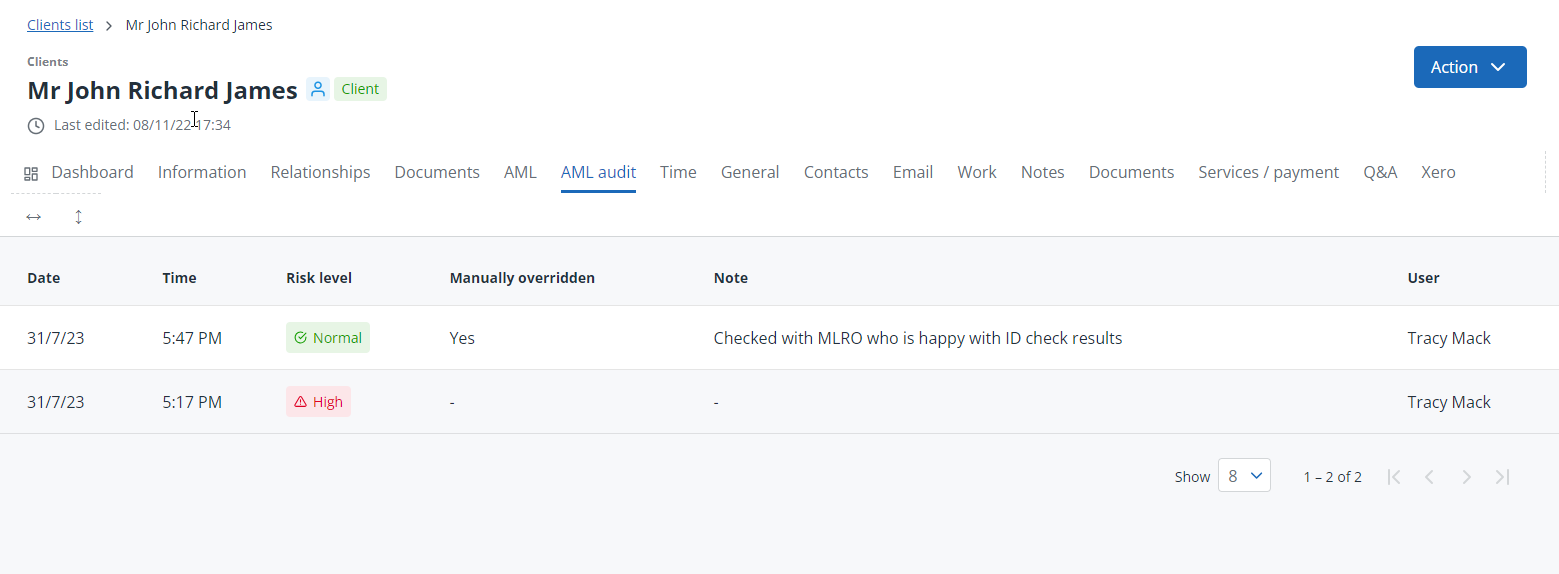Viewport: 1559px width, 574px height.
Task: Open the Services / payment tab
Action: point(1268,172)
